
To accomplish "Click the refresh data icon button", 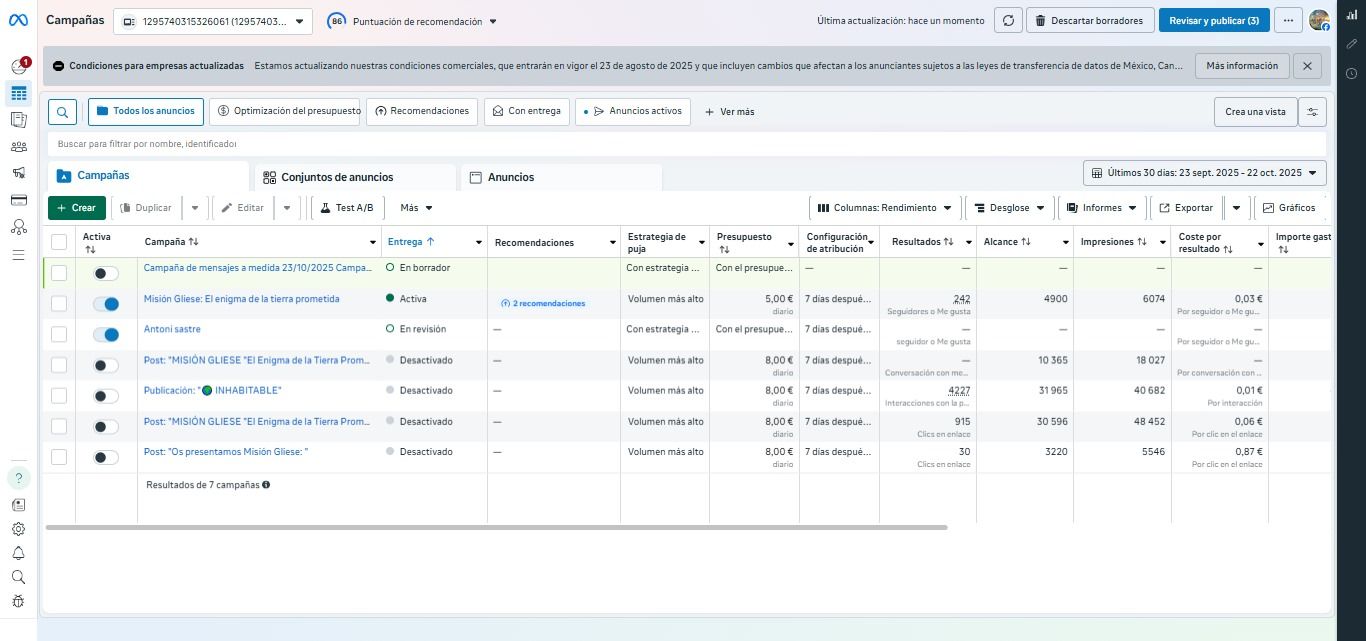I will (1008, 21).
